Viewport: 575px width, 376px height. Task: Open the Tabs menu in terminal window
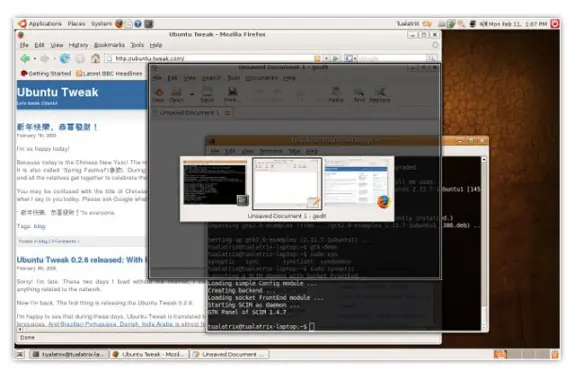(x=294, y=151)
